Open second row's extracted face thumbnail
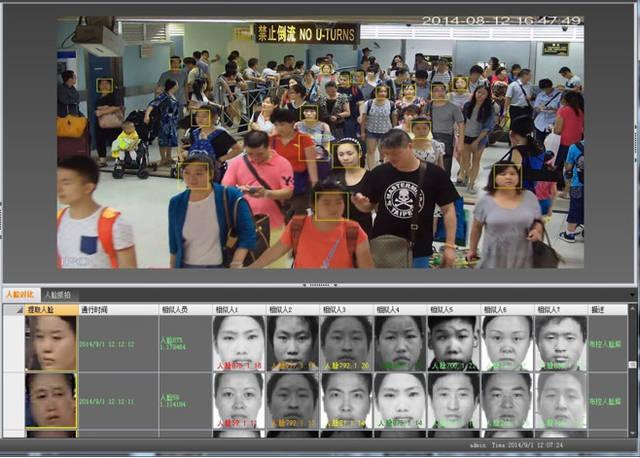The height and width of the screenshot is (458, 640). click(51, 401)
